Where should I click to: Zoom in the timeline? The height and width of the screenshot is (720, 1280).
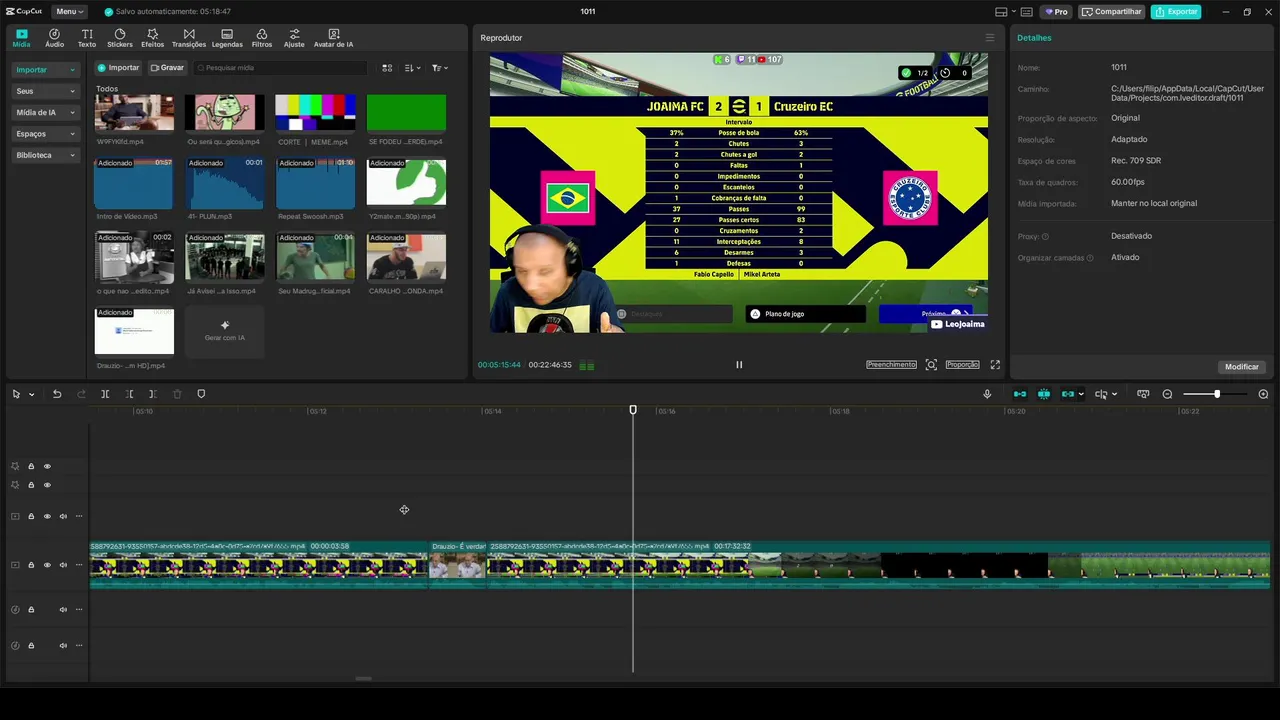click(1263, 394)
